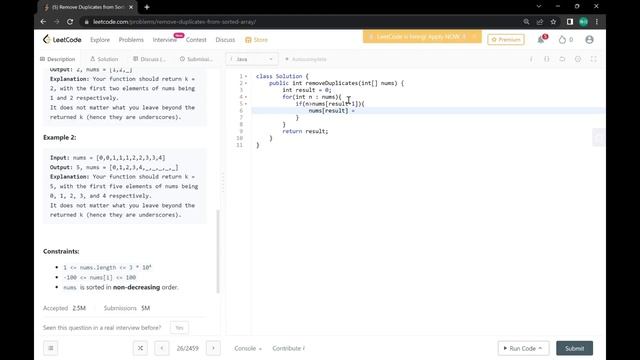The image size is (640, 360).
Task: Open the problem list icon
Action: click(51, 348)
